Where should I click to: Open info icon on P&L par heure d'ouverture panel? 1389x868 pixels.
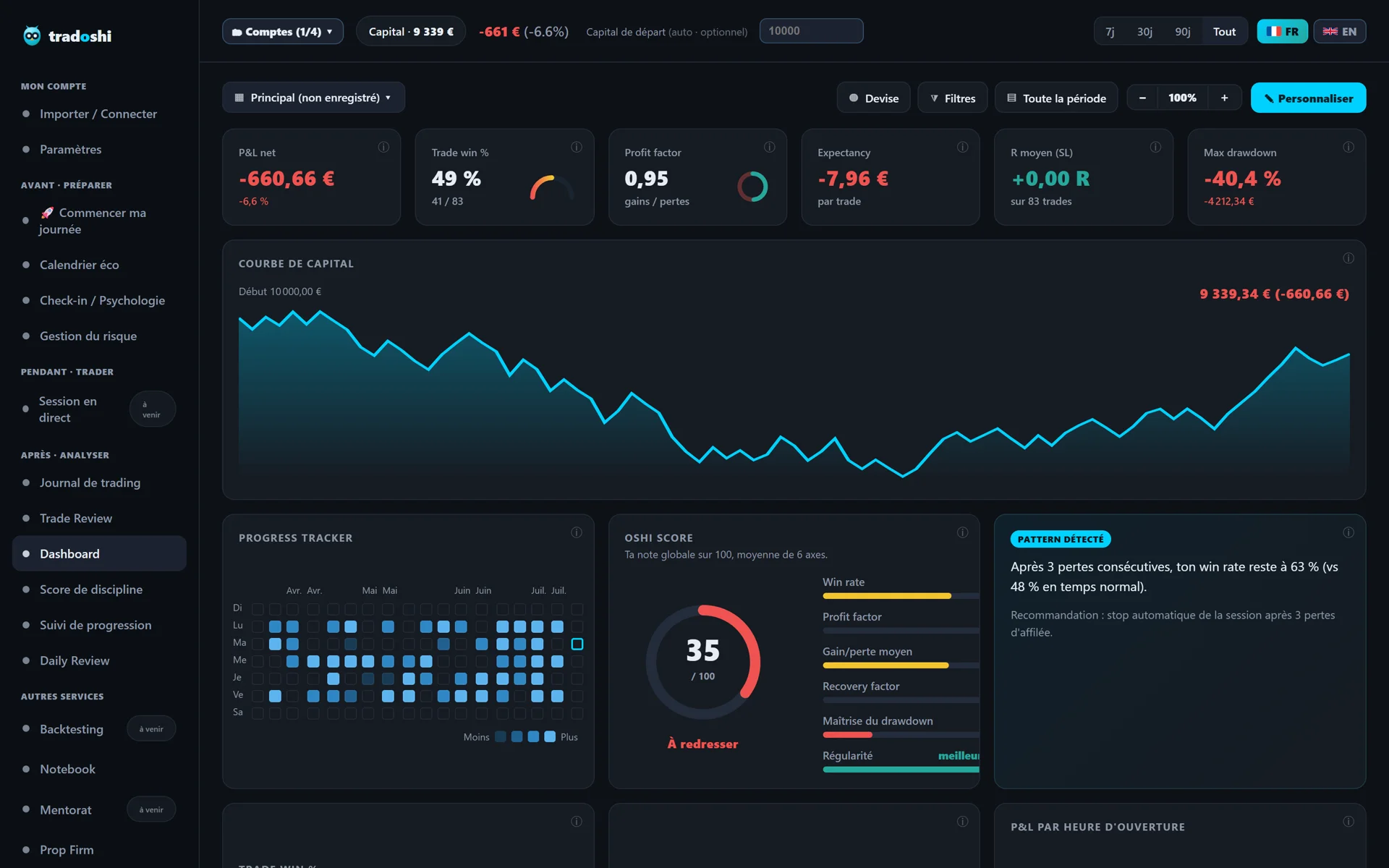pos(1348,822)
